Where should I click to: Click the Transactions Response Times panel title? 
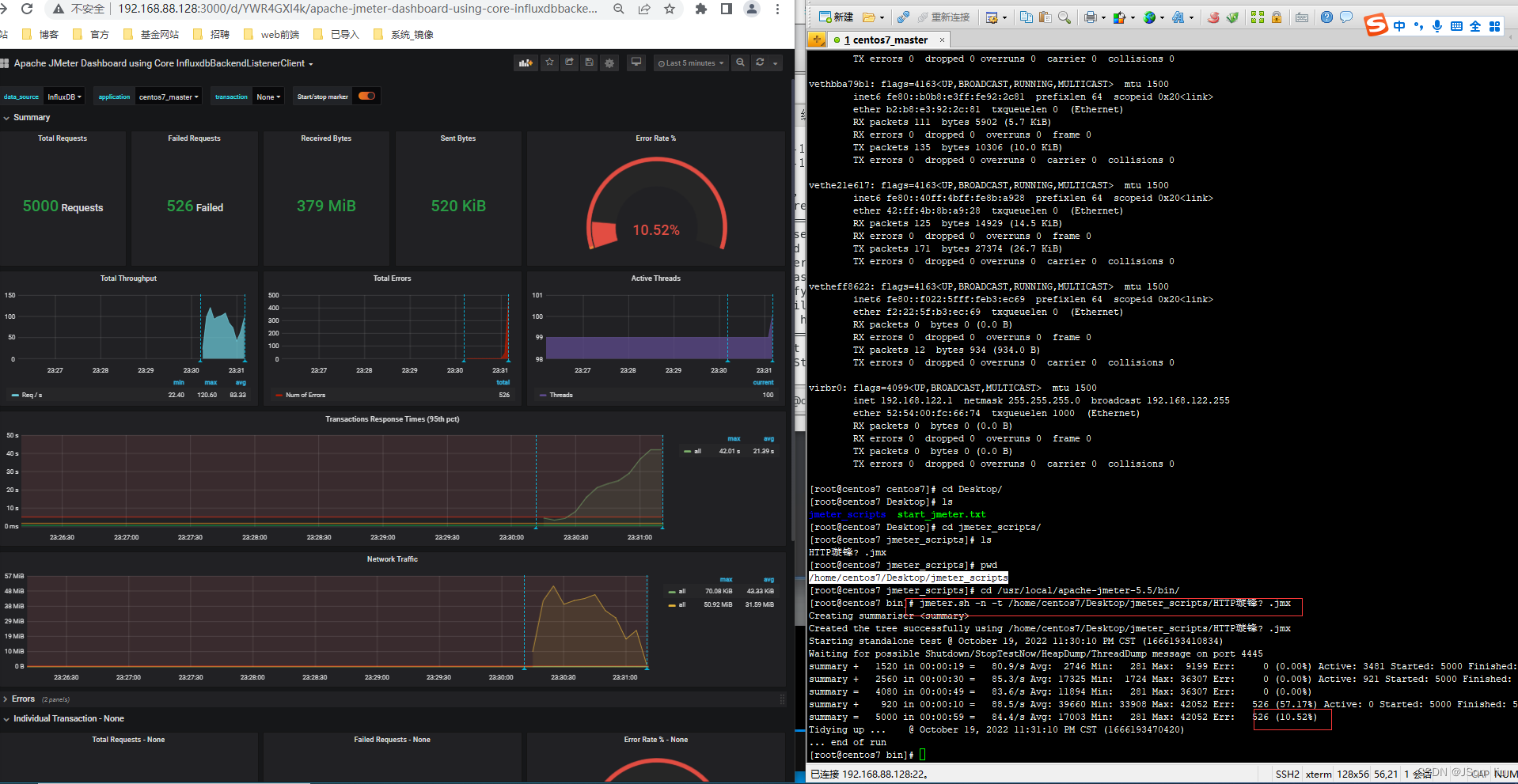pos(392,419)
